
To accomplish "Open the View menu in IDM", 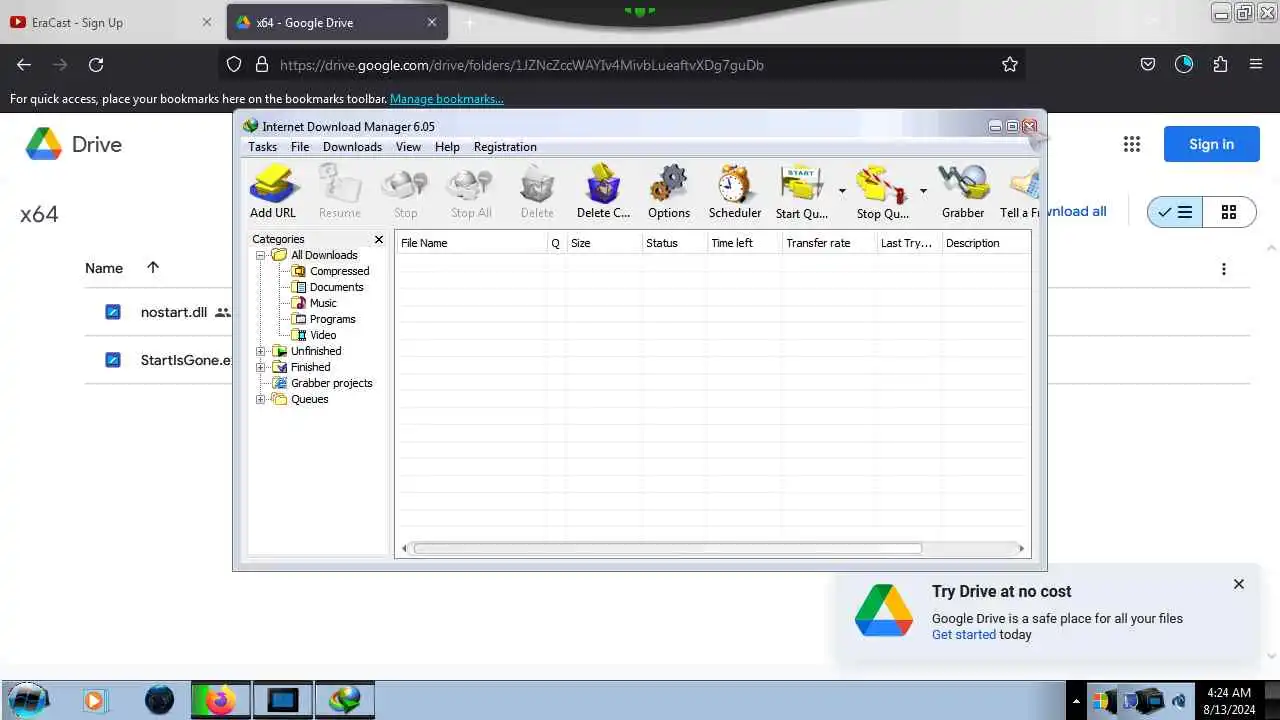I will click(408, 147).
